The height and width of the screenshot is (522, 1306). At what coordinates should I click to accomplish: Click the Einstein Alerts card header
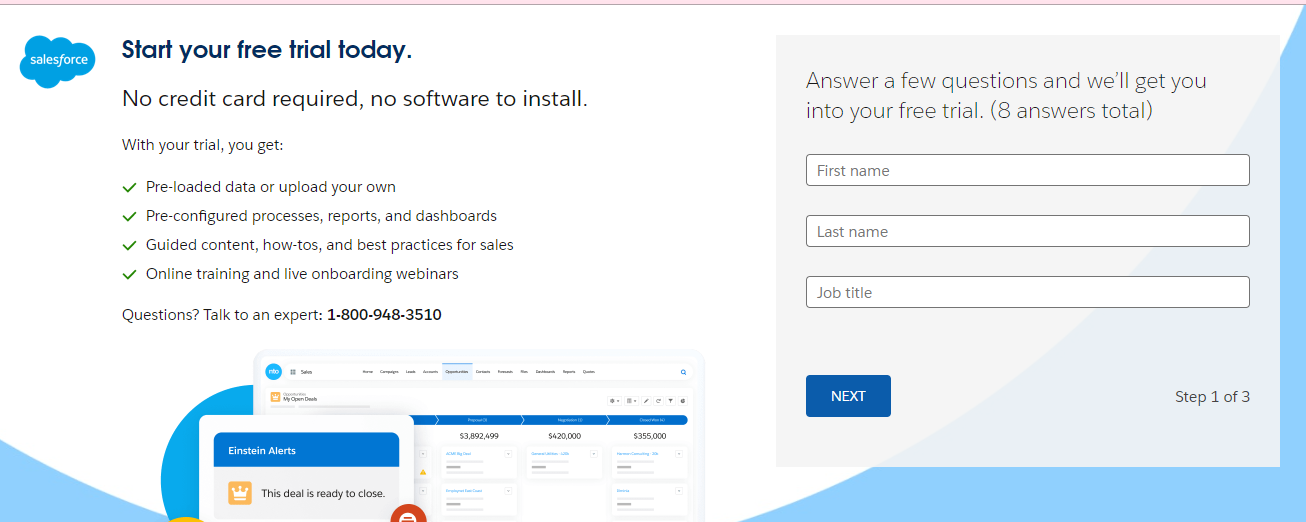coord(306,451)
